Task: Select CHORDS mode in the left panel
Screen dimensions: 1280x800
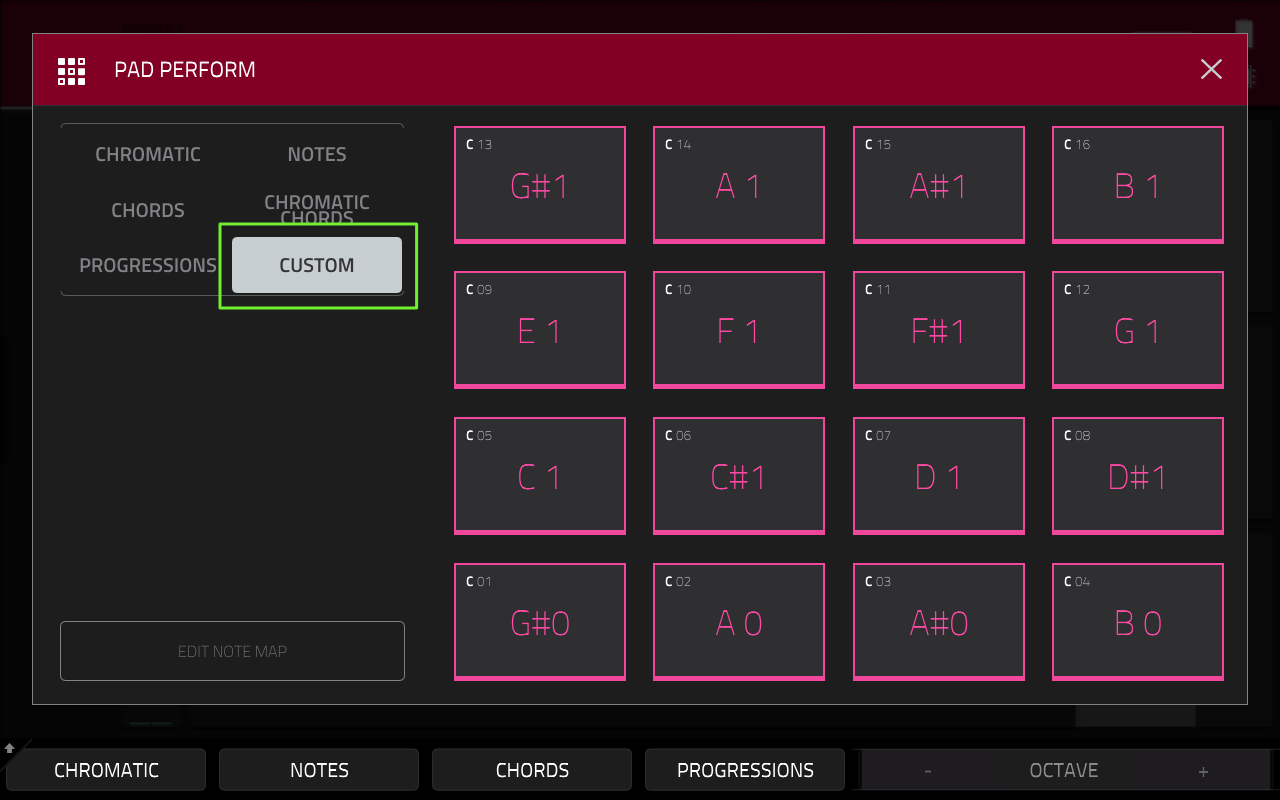Action: coord(148,210)
